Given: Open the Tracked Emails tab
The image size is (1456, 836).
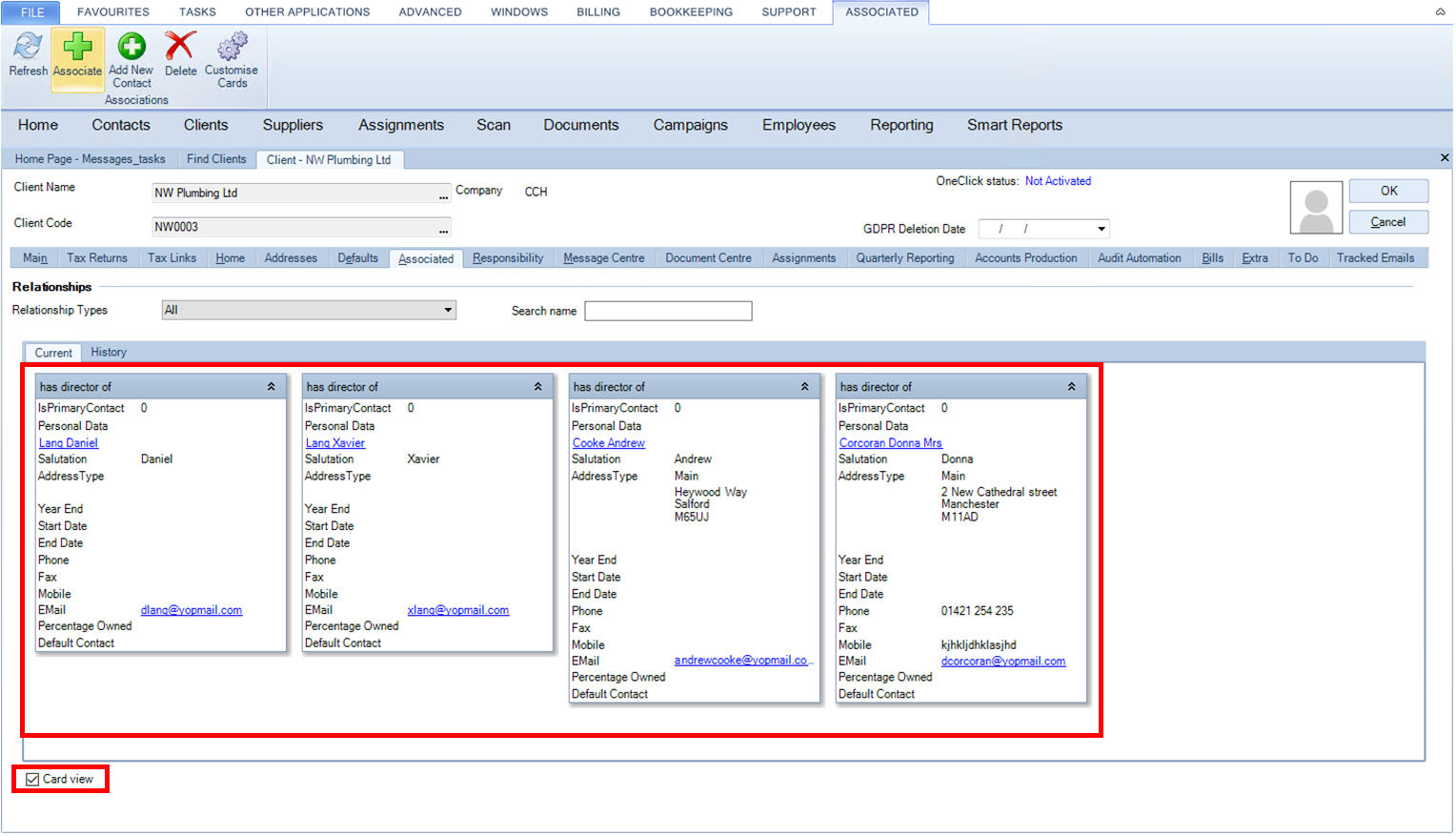Looking at the screenshot, I should click(1375, 258).
